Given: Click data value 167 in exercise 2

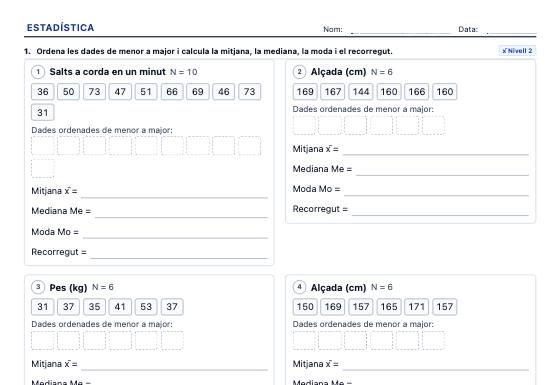Looking at the screenshot, I should point(332,92).
